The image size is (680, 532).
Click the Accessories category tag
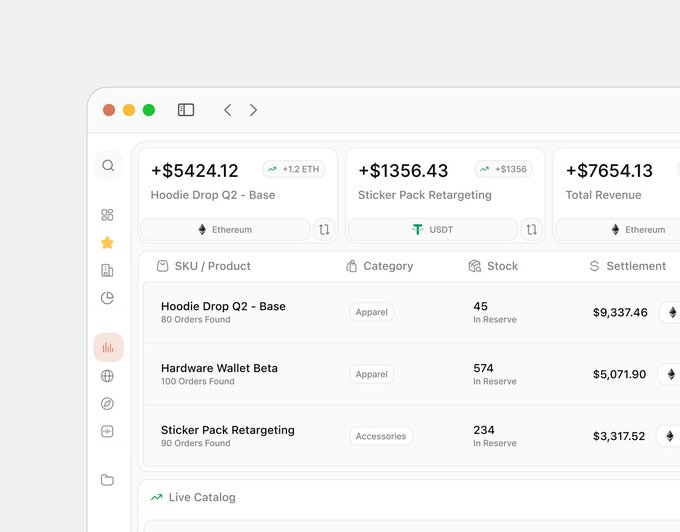(x=381, y=436)
